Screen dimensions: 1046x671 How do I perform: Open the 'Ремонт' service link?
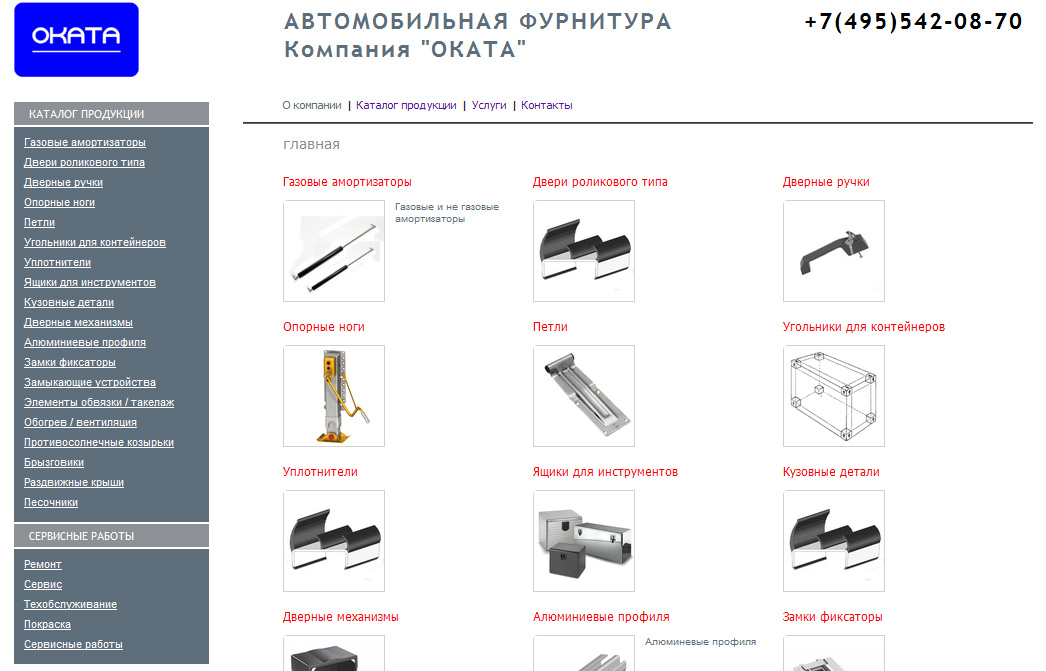point(43,564)
